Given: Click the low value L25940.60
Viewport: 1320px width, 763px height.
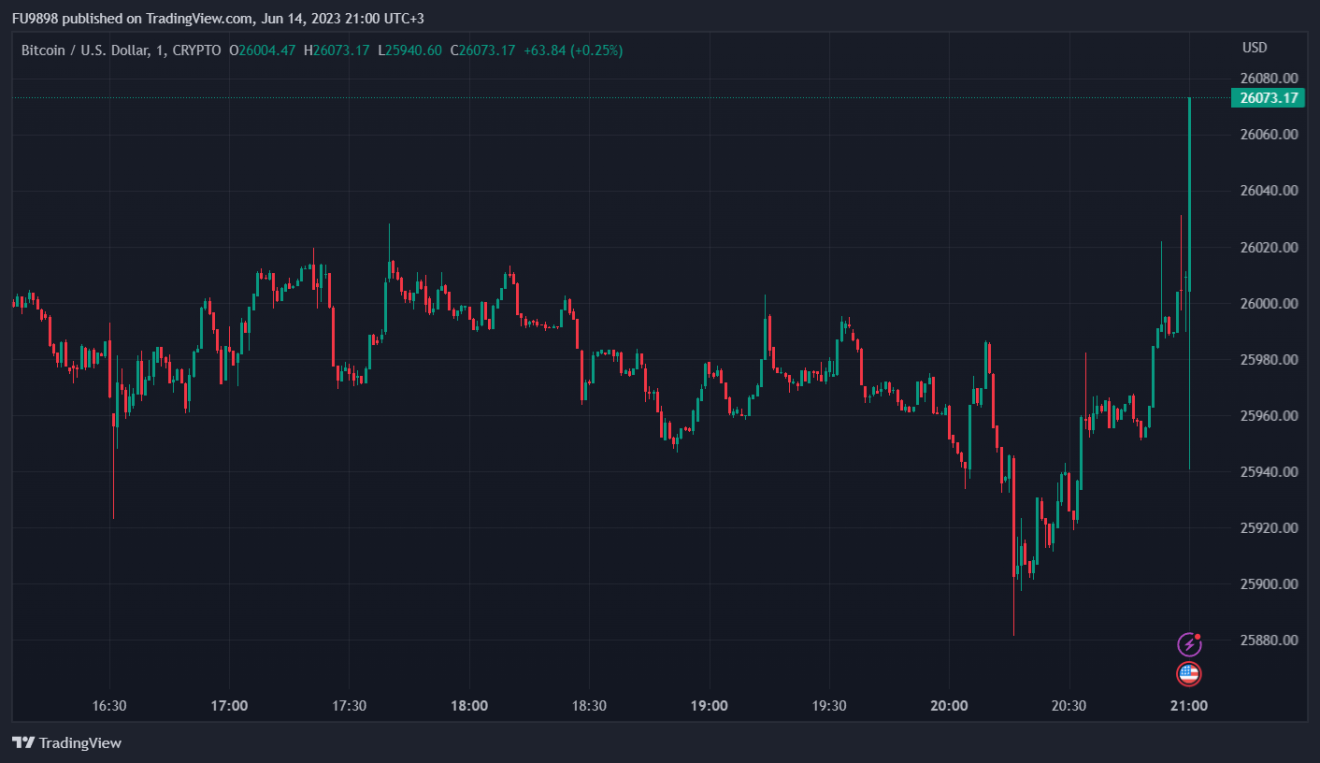Looking at the screenshot, I should click(x=410, y=50).
